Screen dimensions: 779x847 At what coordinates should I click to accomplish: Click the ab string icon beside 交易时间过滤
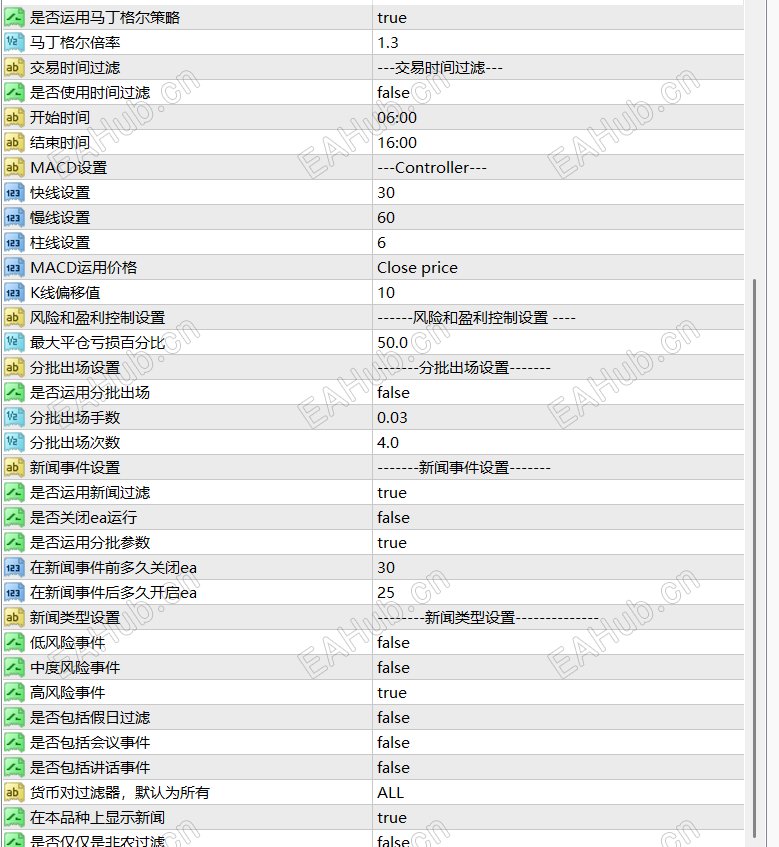tap(14, 68)
